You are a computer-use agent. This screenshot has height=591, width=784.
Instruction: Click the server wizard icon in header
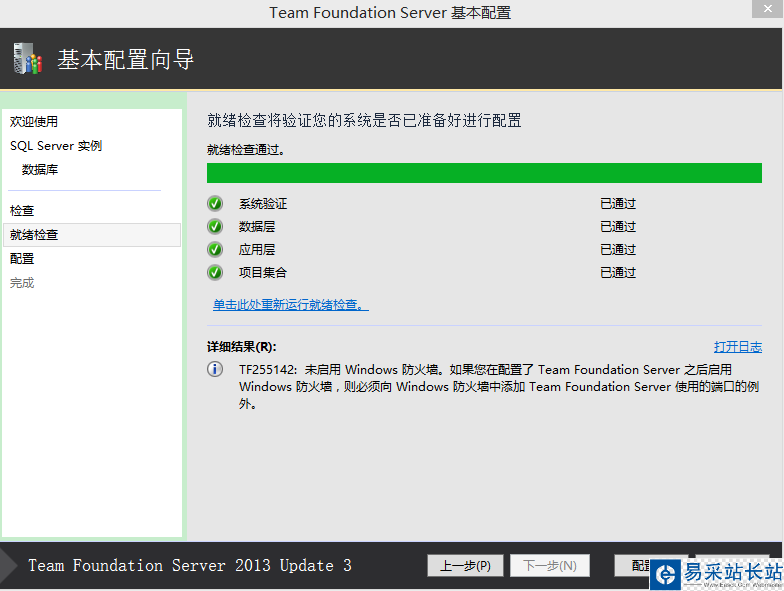click(28, 58)
